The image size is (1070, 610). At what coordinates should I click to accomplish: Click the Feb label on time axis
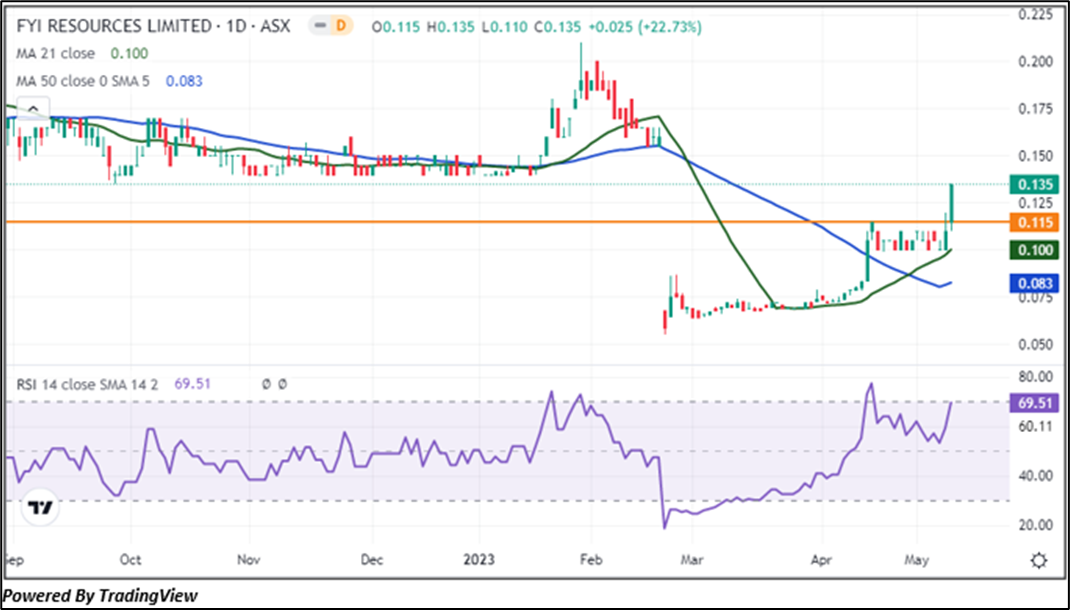click(591, 560)
